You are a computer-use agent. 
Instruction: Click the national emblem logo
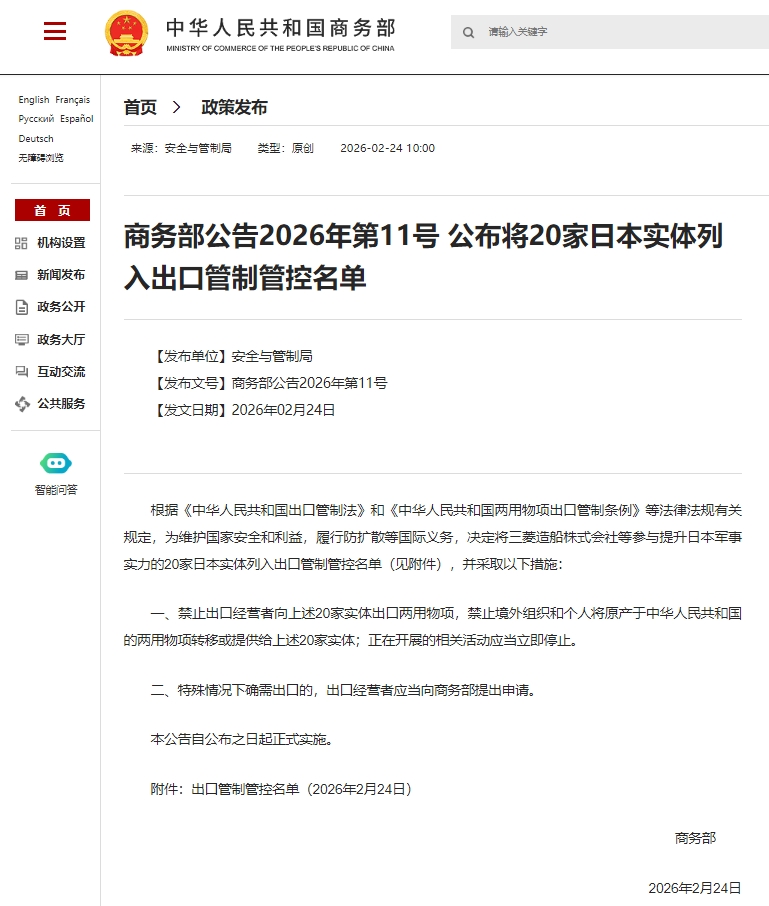pyautogui.click(x=127, y=33)
